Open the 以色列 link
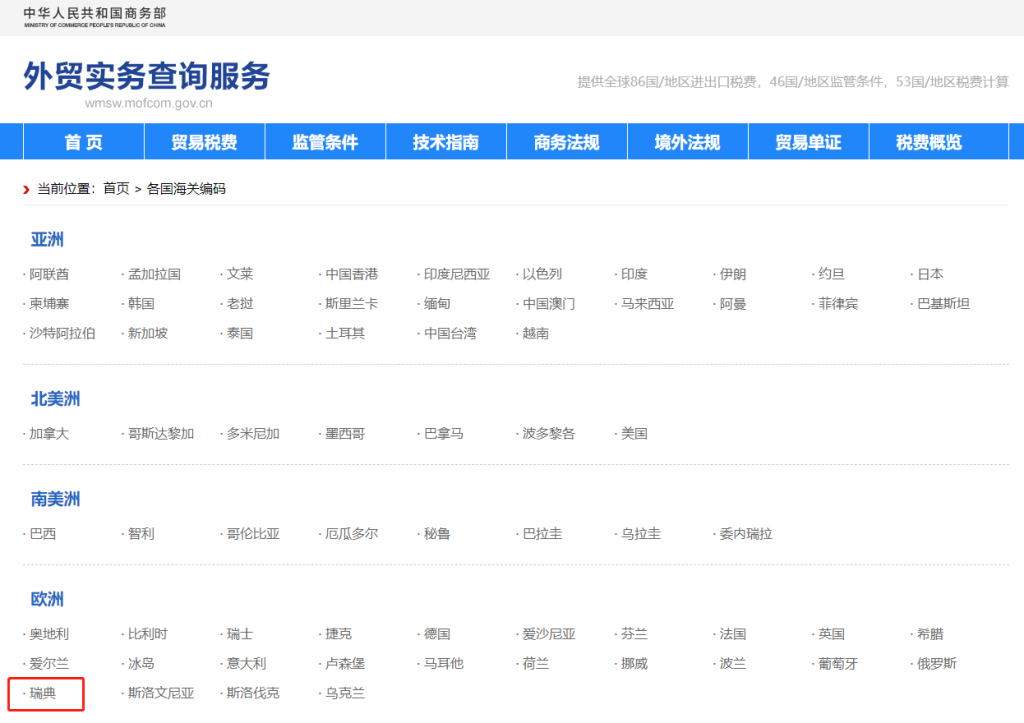Image resolution: width=1024 pixels, height=723 pixels. (542, 274)
